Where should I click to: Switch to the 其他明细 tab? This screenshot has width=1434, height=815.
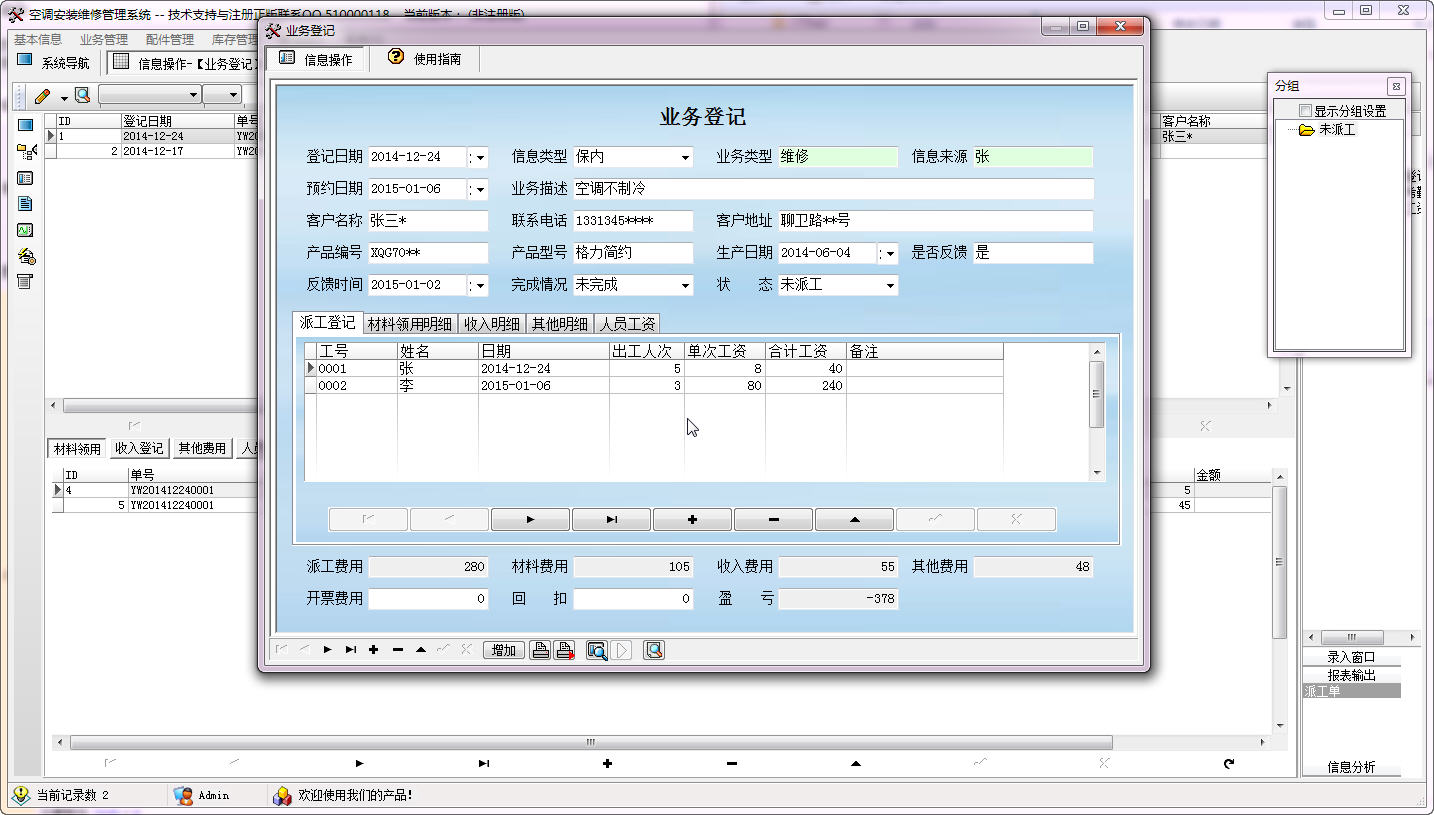click(560, 324)
